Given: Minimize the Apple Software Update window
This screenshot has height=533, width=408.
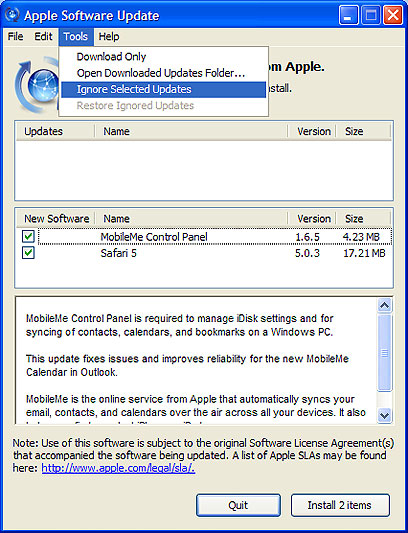Looking at the screenshot, I should point(348,15).
